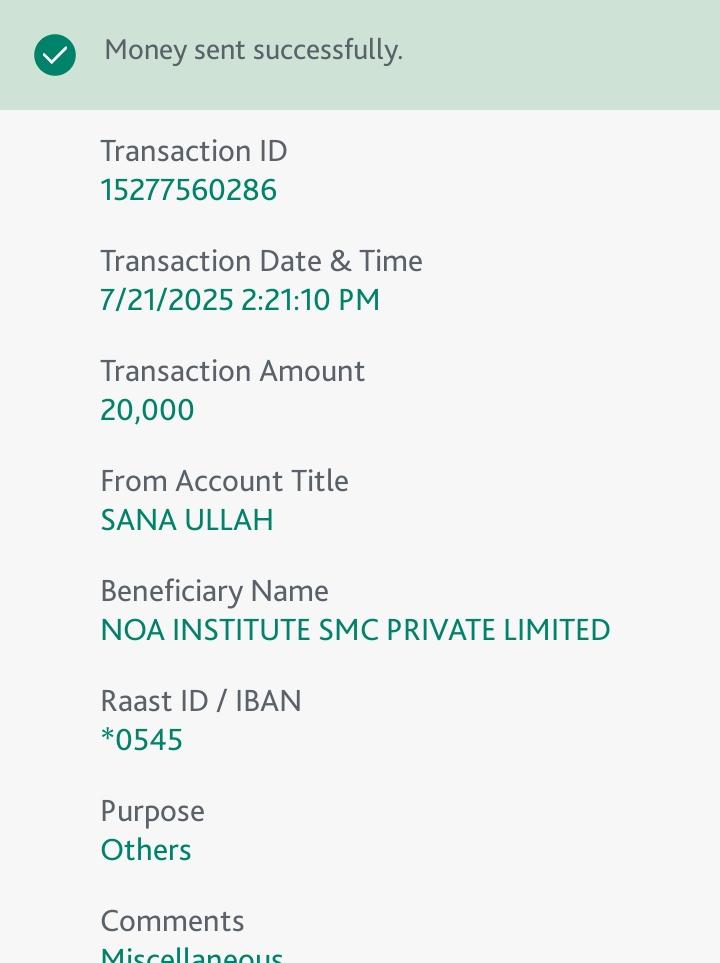Click the word 'Time' in date label
This screenshot has width=720, height=963.
tap(391, 261)
